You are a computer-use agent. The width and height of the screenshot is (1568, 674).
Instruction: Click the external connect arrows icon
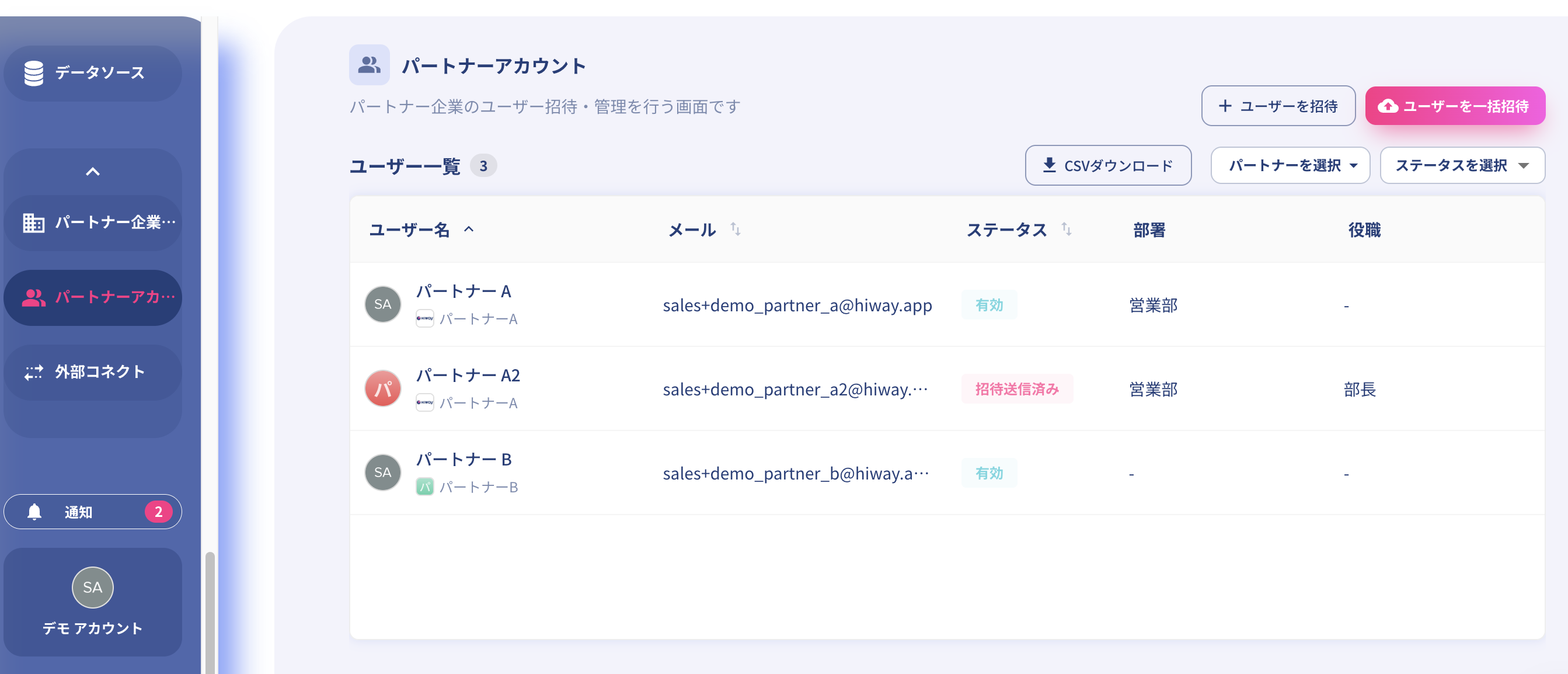tap(33, 372)
